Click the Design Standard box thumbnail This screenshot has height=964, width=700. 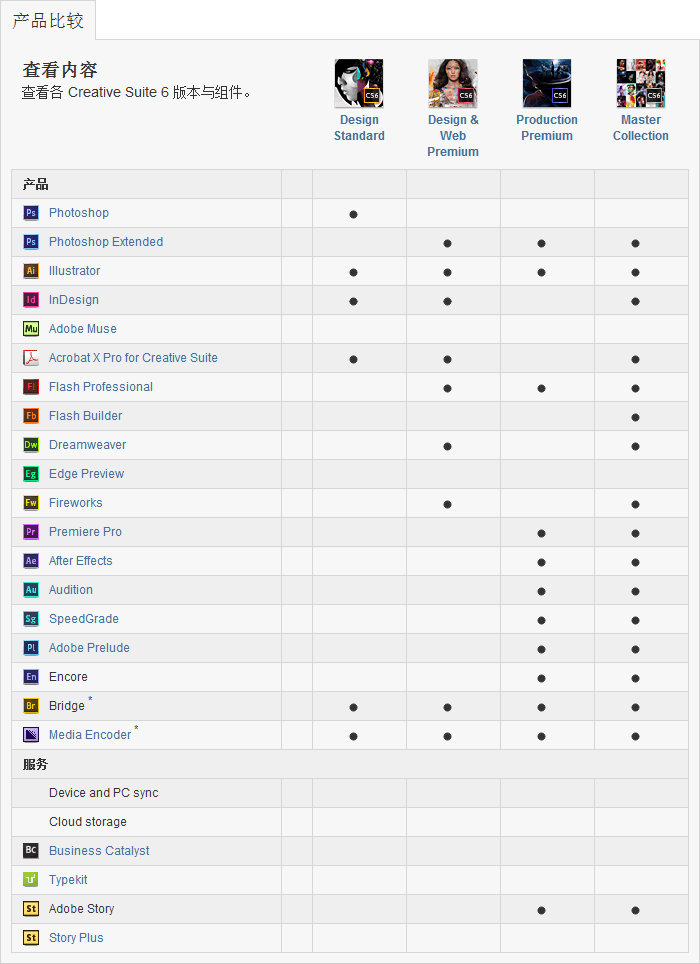pyautogui.click(x=359, y=83)
